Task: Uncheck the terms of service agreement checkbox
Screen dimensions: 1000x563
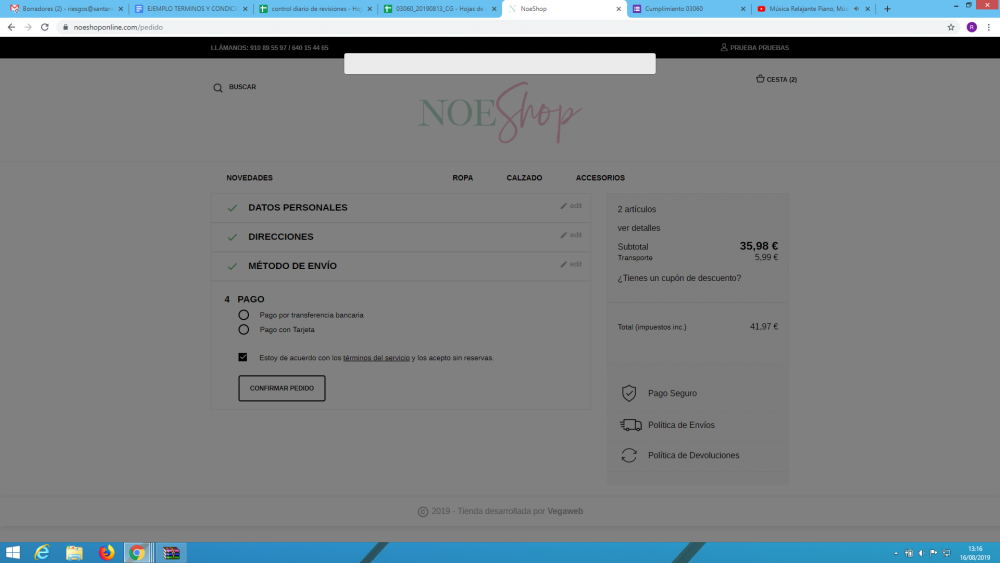Action: point(243,357)
